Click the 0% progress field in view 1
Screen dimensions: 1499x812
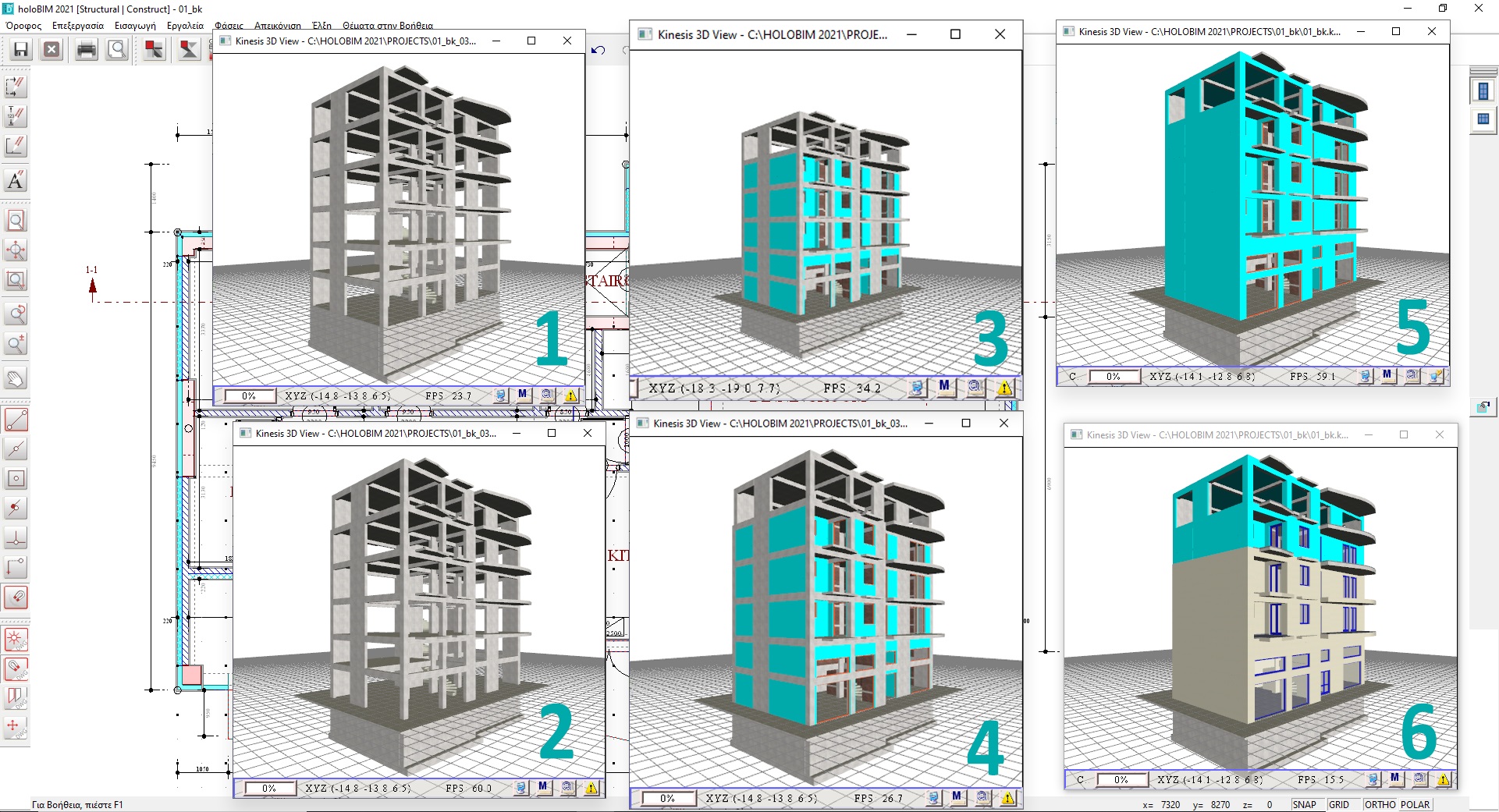tap(249, 395)
